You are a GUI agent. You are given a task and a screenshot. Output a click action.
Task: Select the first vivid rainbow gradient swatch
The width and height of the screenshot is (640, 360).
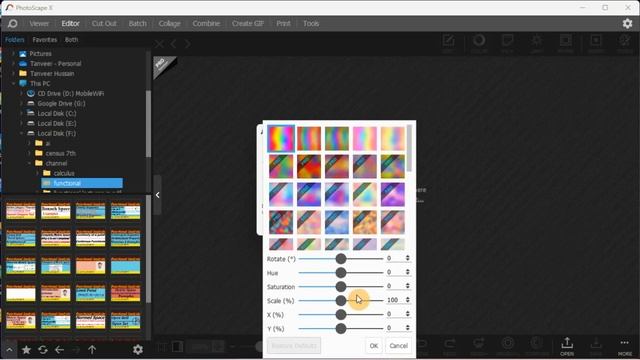[x=281, y=138]
